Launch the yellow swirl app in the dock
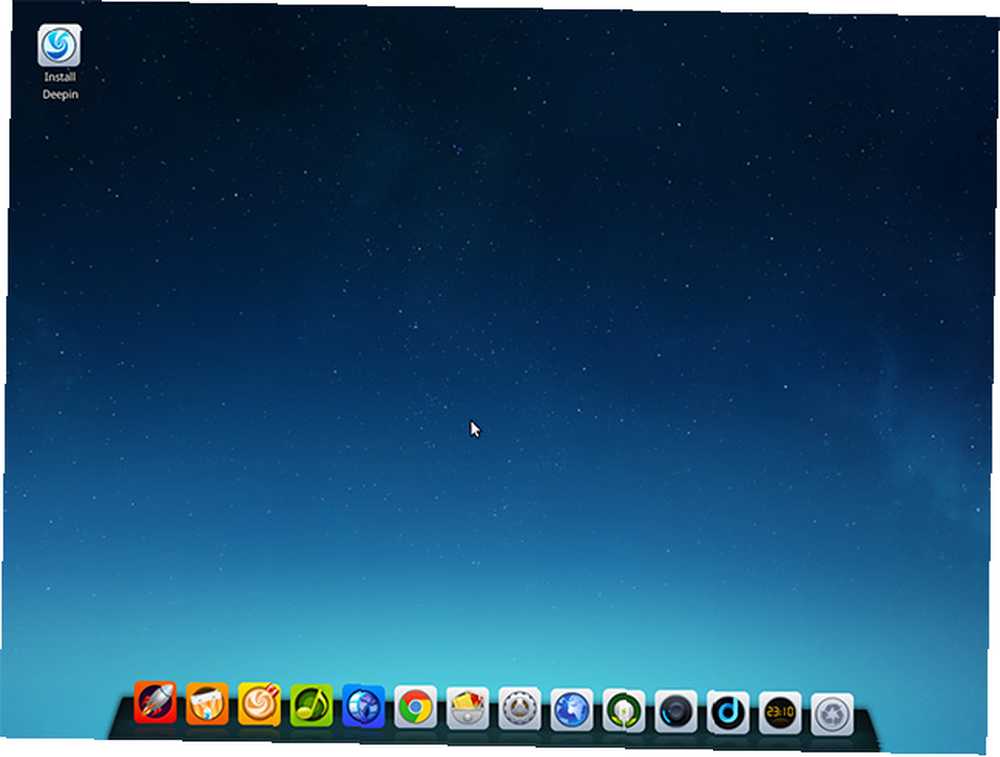The width and height of the screenshot is (1000, 757). tap(259, 704)
